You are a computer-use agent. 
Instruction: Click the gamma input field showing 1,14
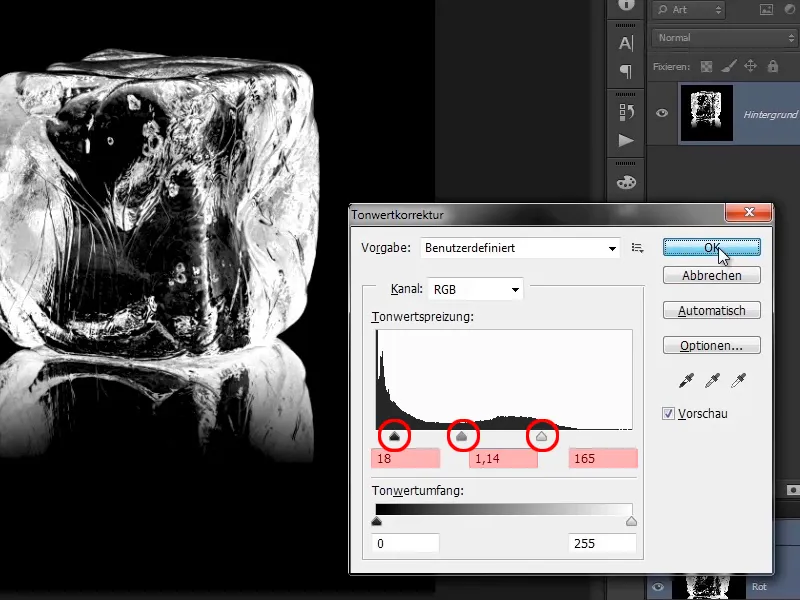pos(504,459)
